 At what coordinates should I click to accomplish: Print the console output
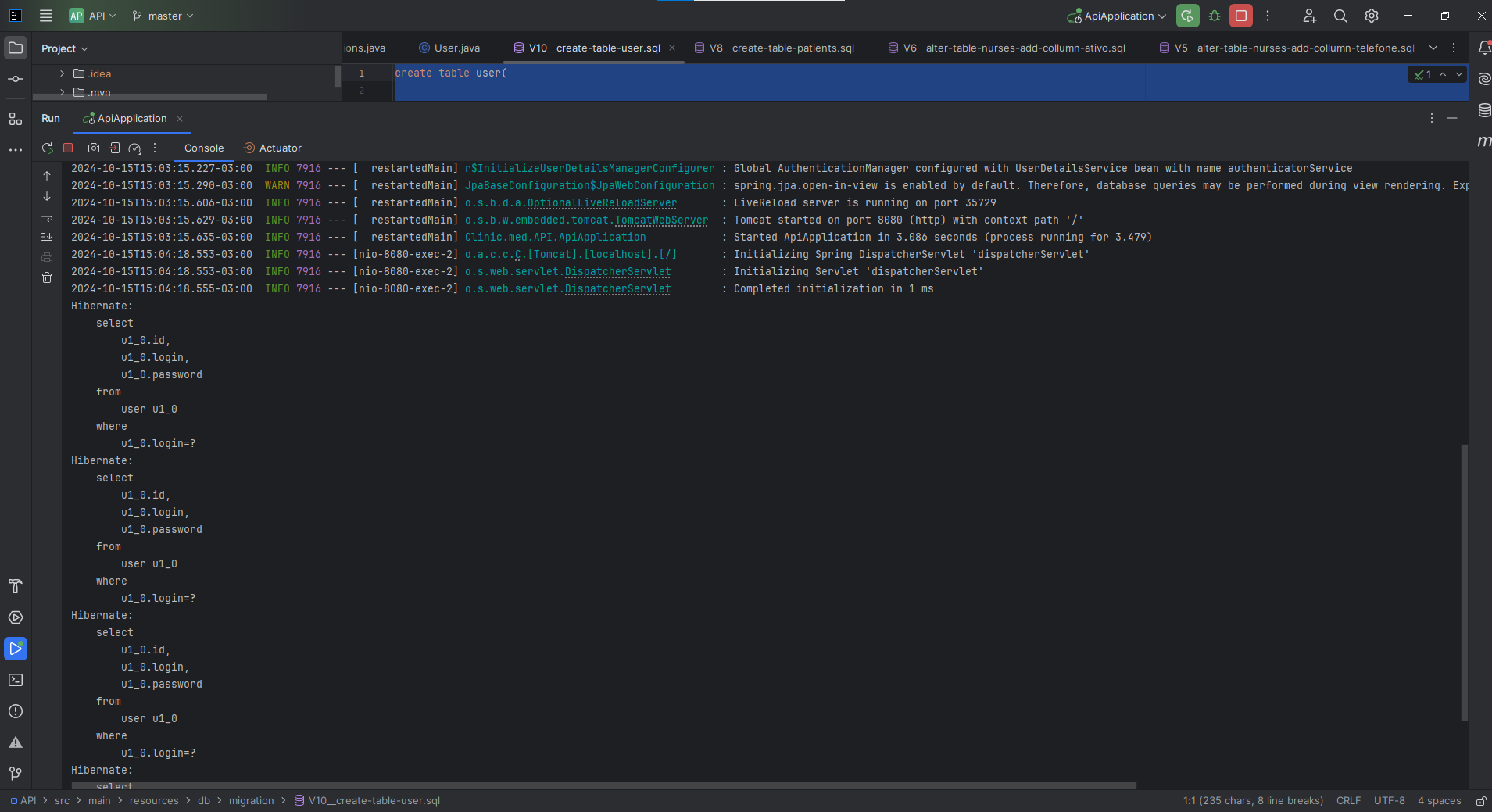coord(47,257)
